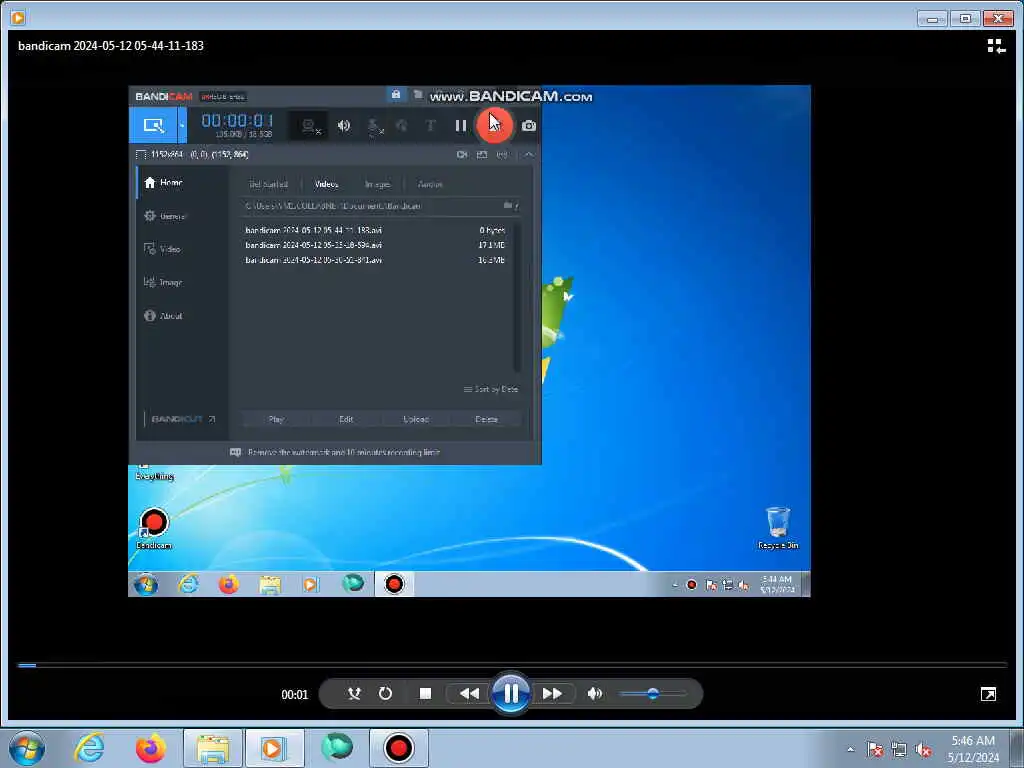
Task: Click the Media Player icon in the title bar
Action: tap(18, 18)
